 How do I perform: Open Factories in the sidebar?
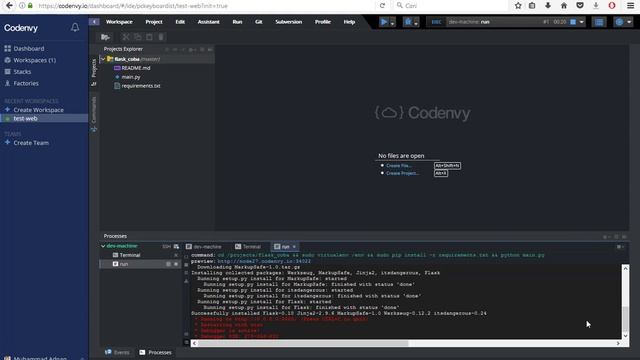coord(26,83)
